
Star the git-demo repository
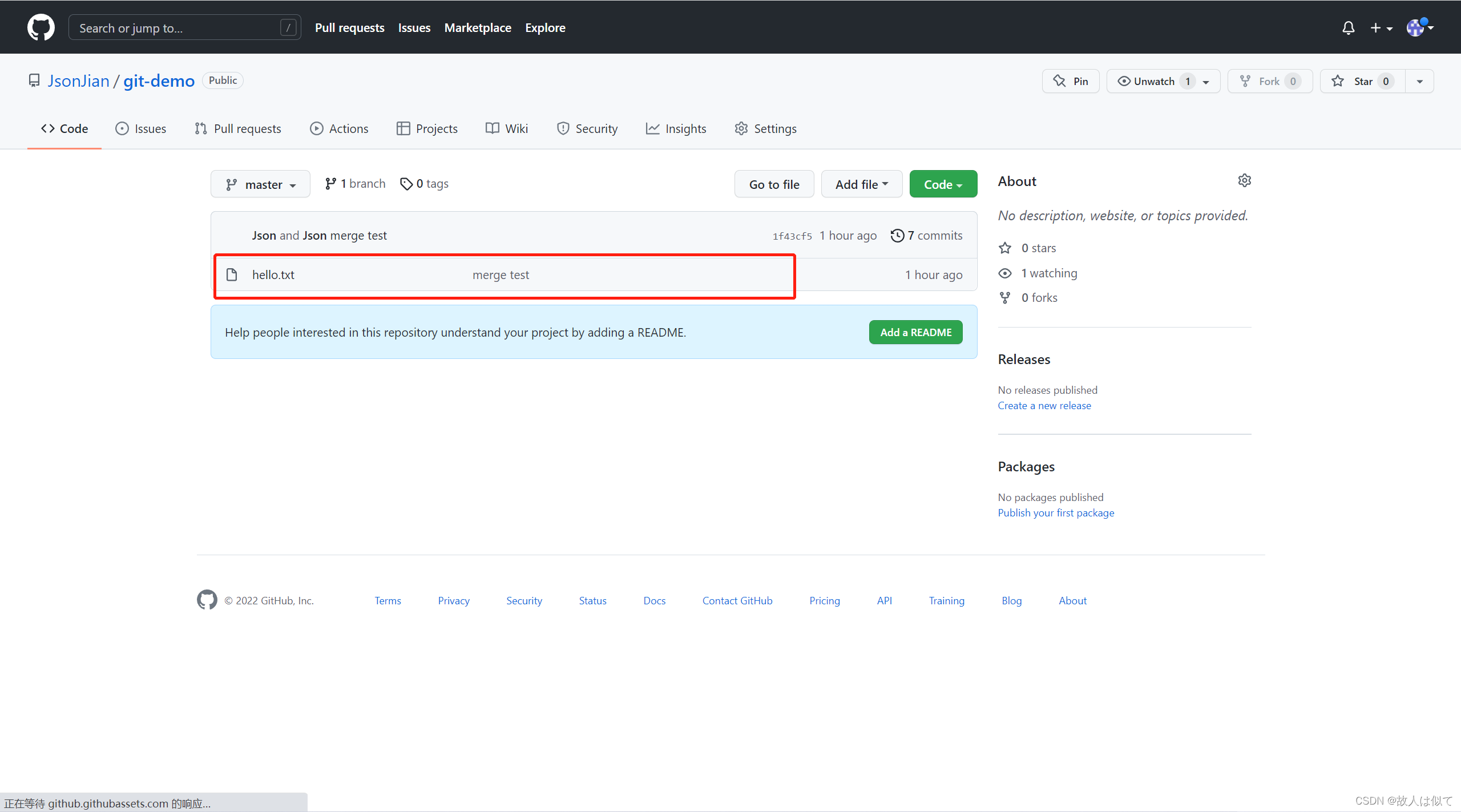[1363, 81]
